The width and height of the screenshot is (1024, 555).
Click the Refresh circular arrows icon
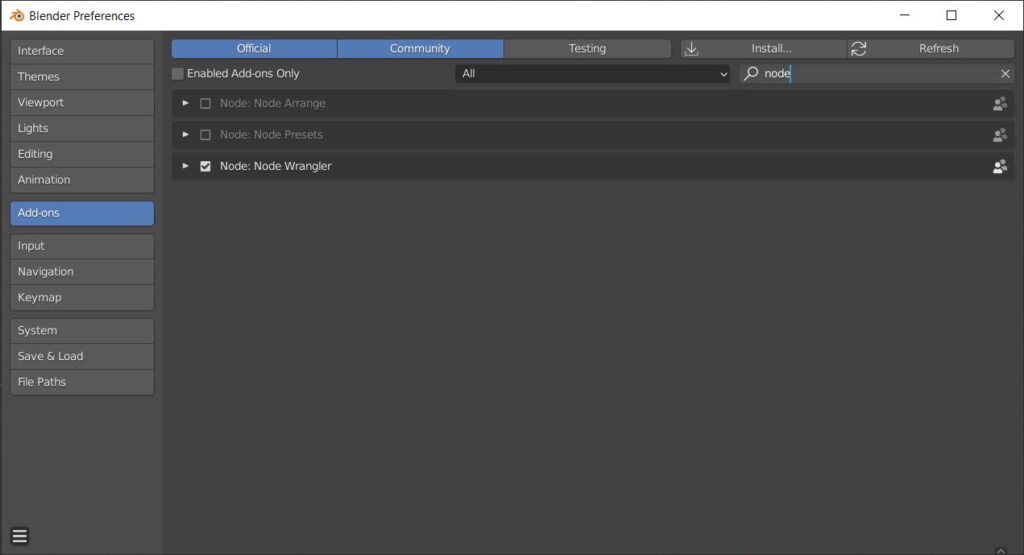858,48
